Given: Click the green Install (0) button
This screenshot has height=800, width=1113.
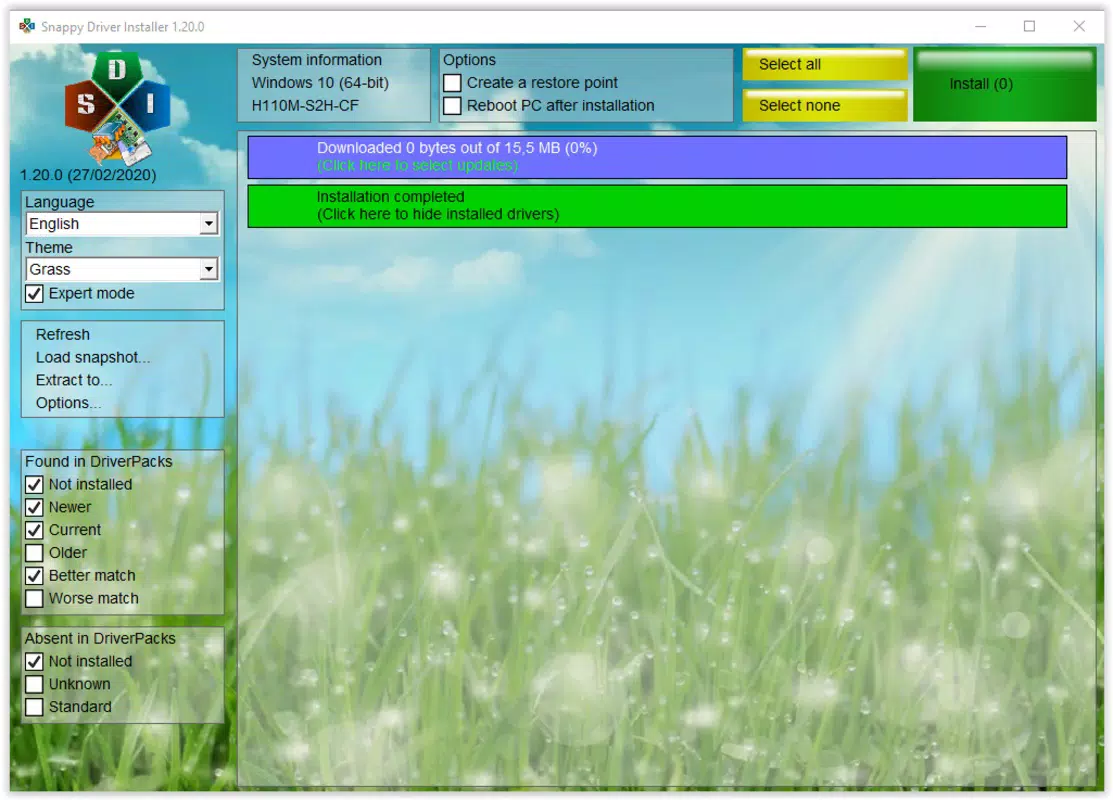Looking at the screenshot, I should pos(1004,84).
